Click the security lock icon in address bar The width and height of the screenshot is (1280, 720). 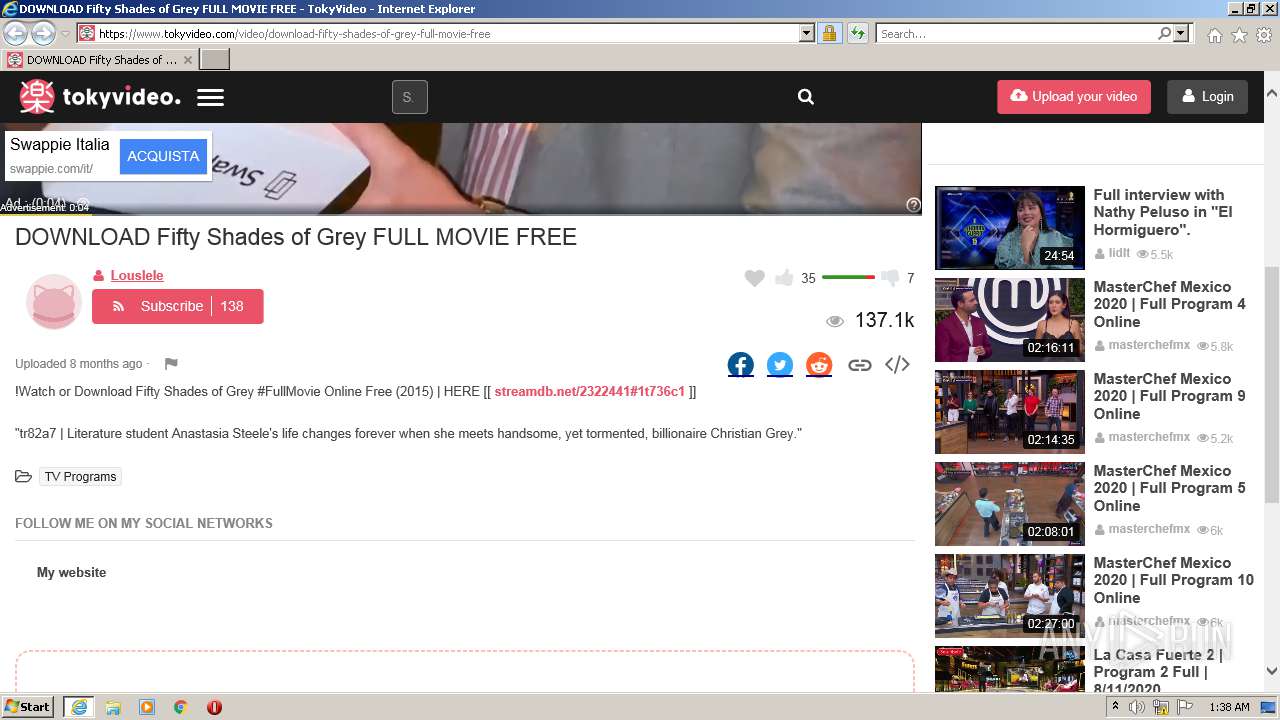click(829, 33)
